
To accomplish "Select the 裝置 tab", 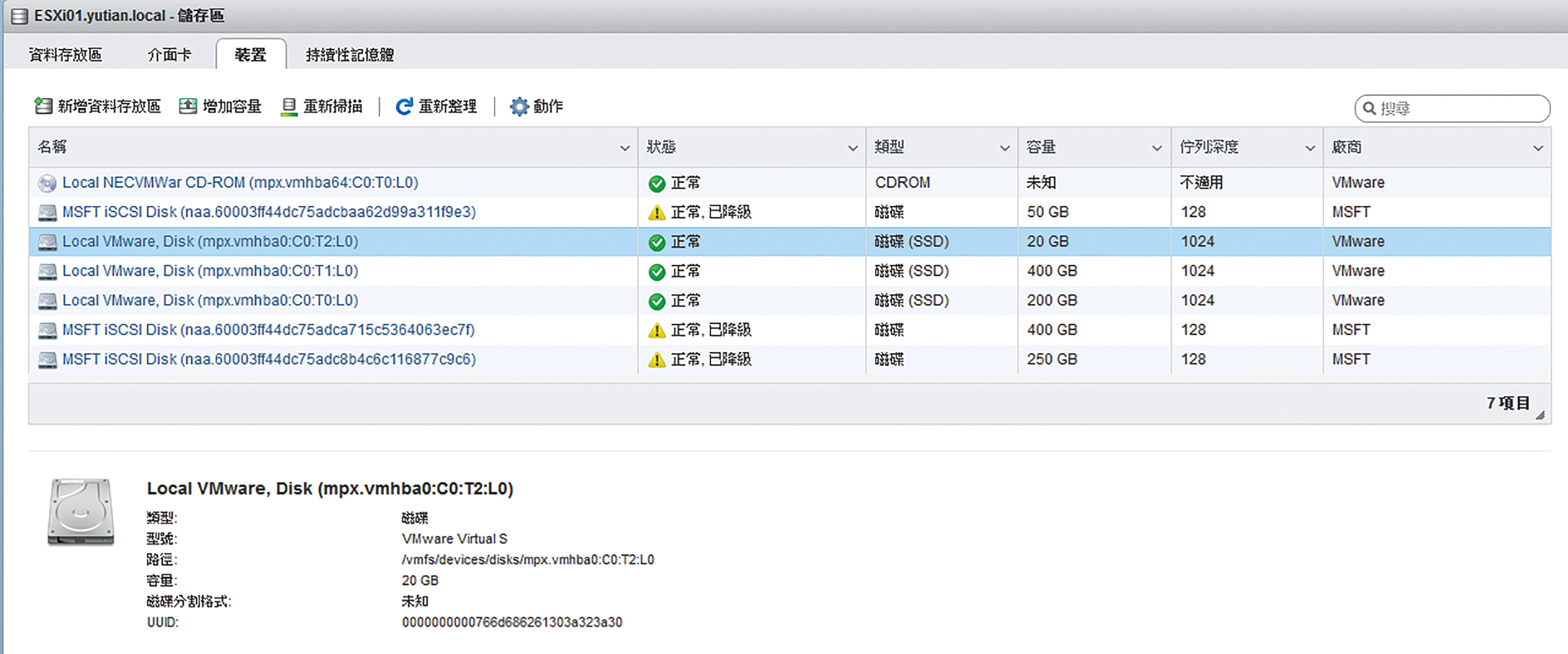I will (251, 55).
